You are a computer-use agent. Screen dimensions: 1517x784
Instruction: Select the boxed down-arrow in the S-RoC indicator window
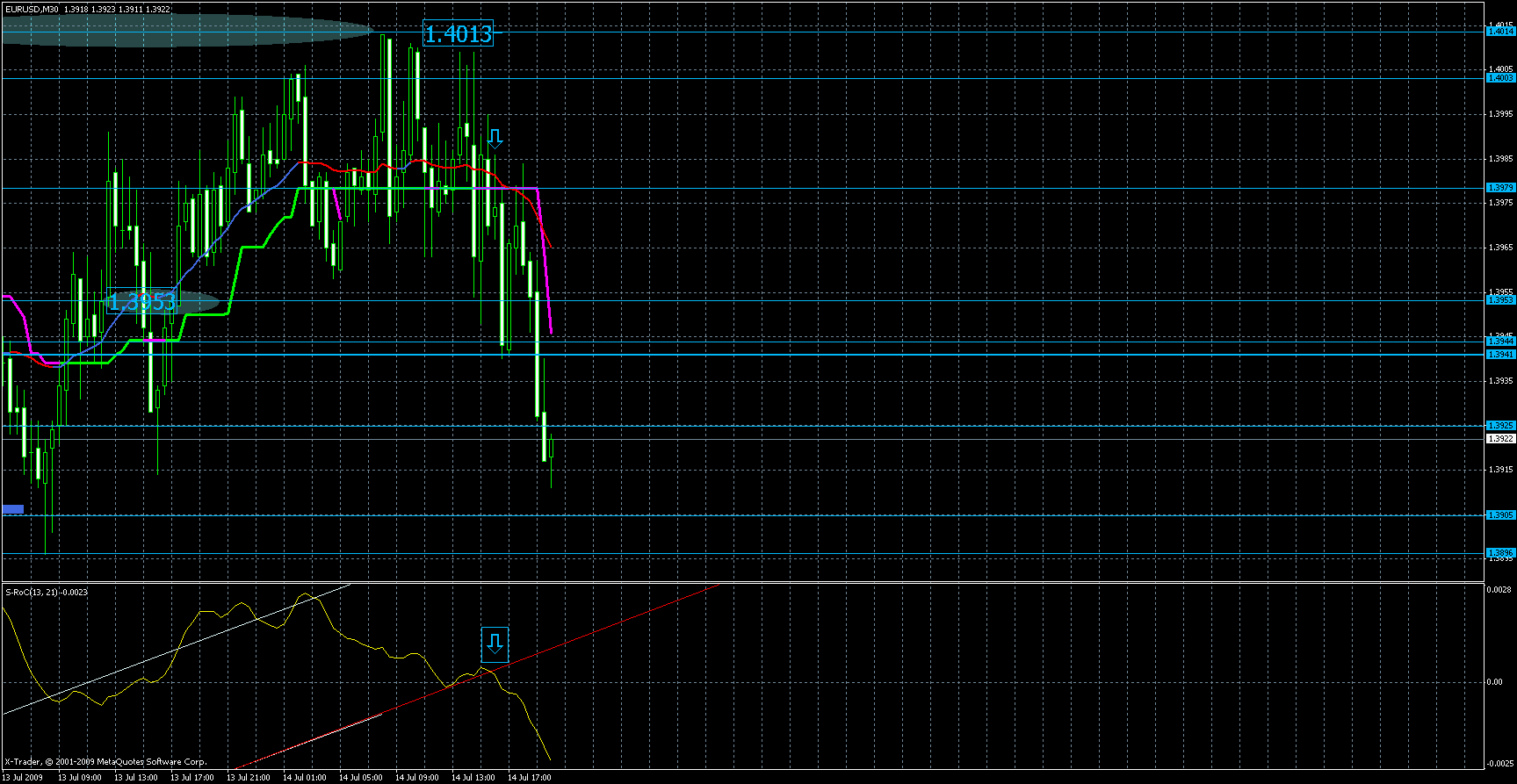[x=495, y=644]
